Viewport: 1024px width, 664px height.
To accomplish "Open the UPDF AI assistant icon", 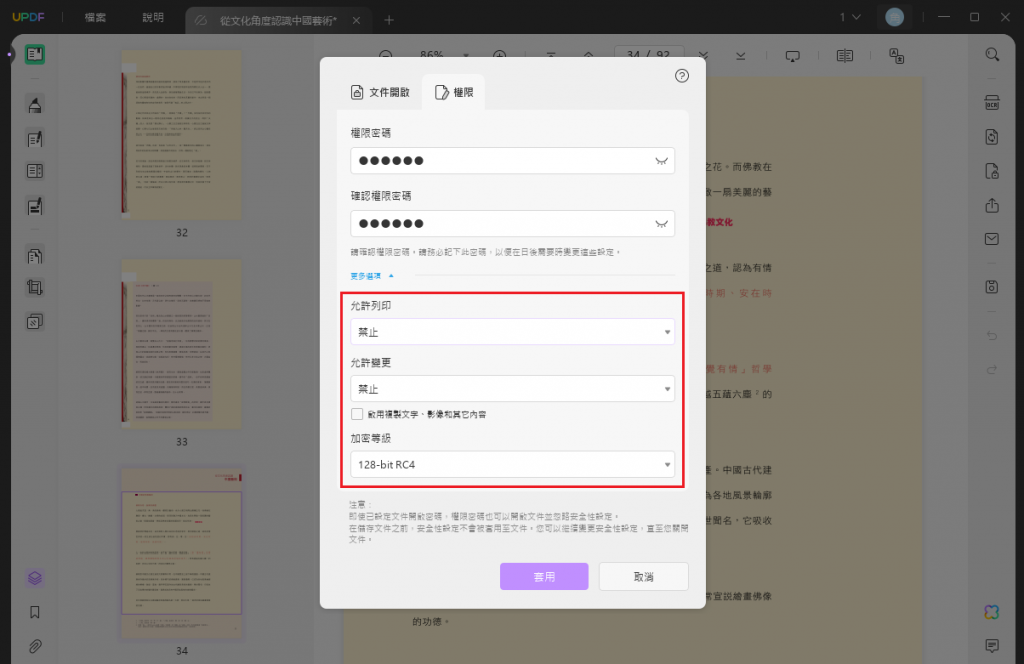I will pos(992,612).
